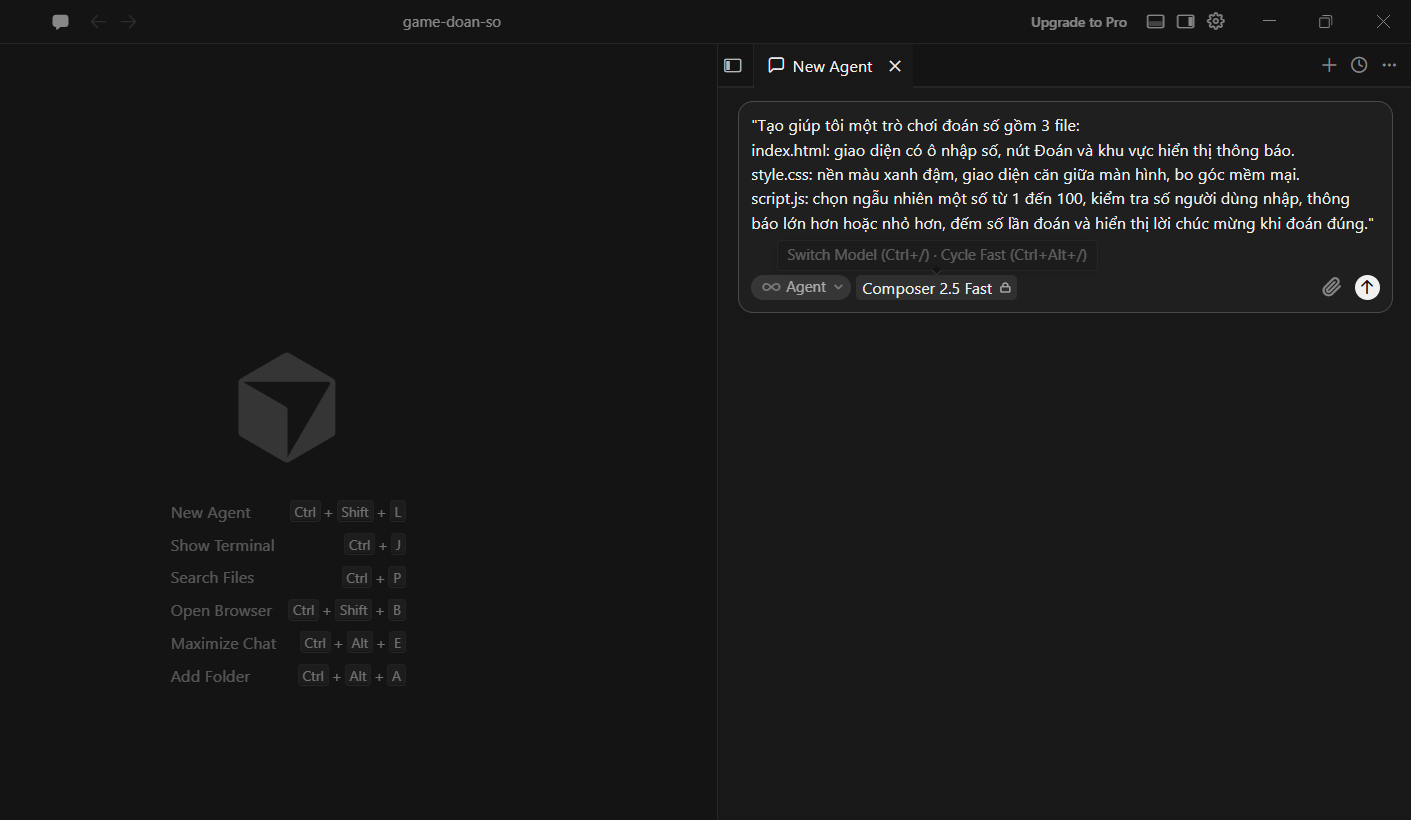Send the prompt with arrow button

[x=1367, y=287]
